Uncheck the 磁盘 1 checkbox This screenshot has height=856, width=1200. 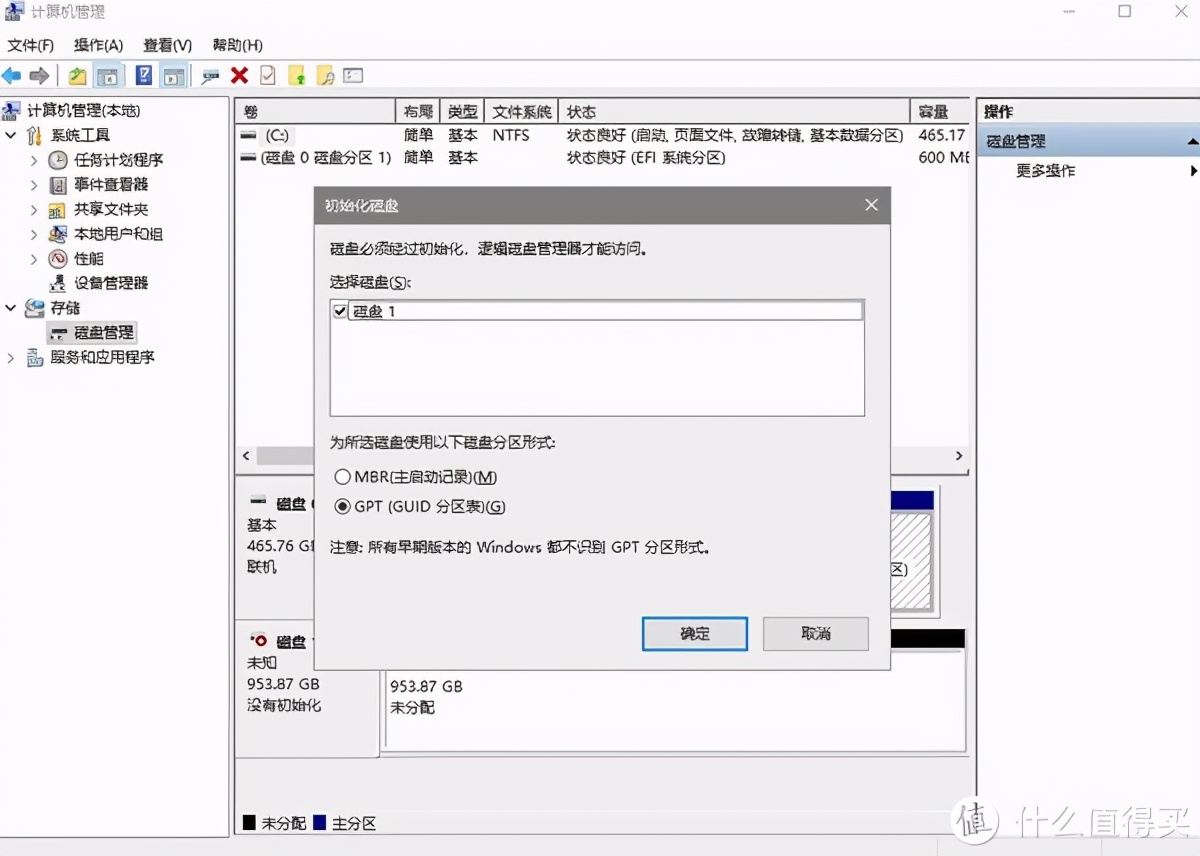coord(340,311)
